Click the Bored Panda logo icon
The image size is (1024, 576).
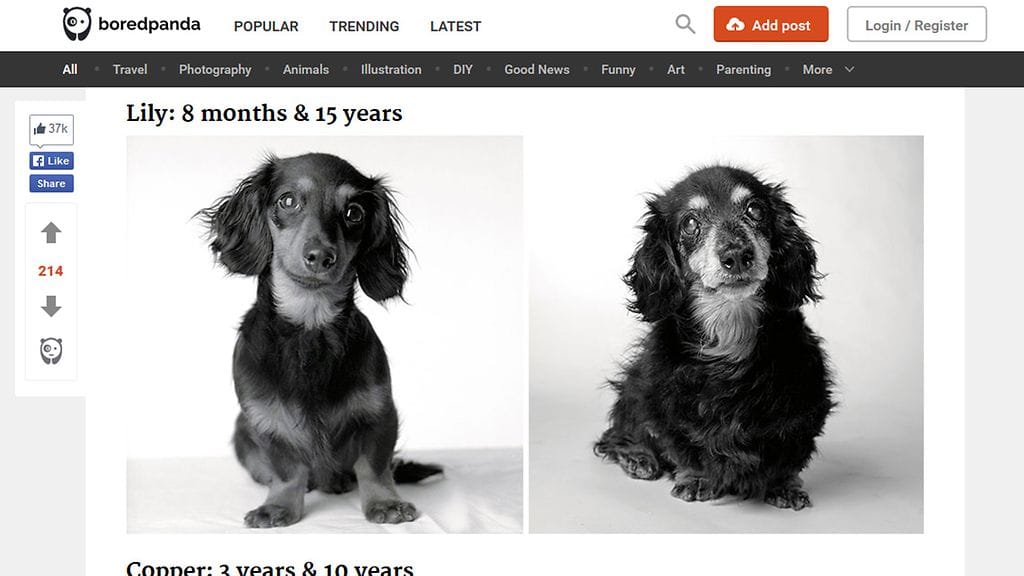77,24
